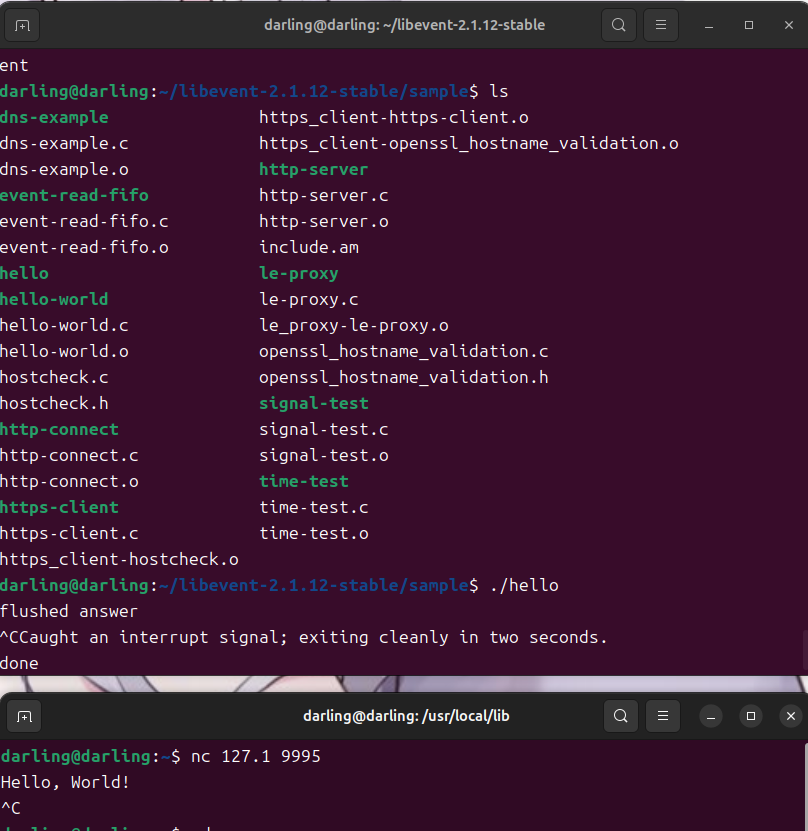
Task: Click the signal-test listing entry
Action: (313, 403)
